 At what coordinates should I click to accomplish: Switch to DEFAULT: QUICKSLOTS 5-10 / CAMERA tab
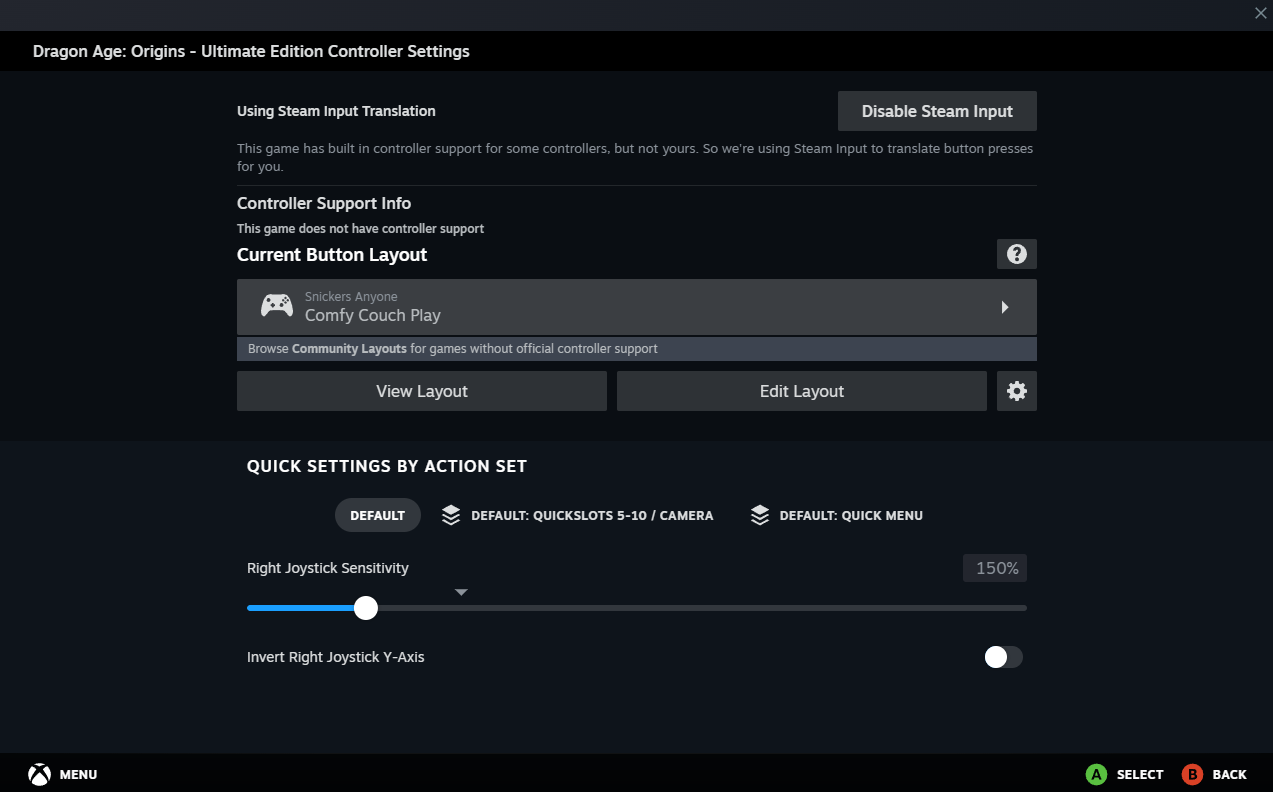pyautogui.click(x=578, y=515)
